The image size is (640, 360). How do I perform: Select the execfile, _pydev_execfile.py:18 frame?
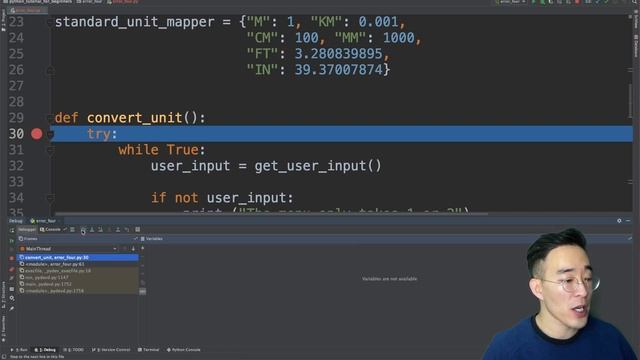click(x=78, y=271)
